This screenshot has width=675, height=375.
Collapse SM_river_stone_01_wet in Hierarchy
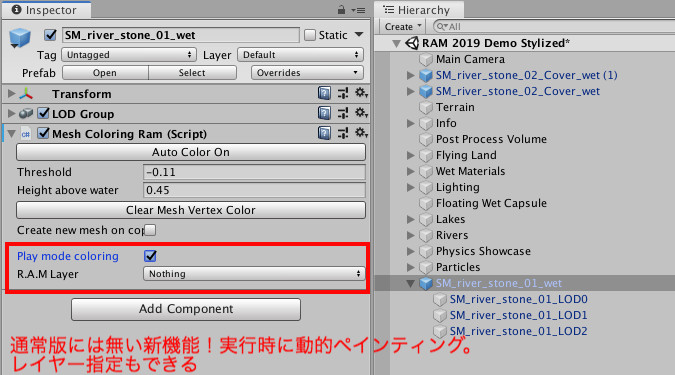(411, 284)
